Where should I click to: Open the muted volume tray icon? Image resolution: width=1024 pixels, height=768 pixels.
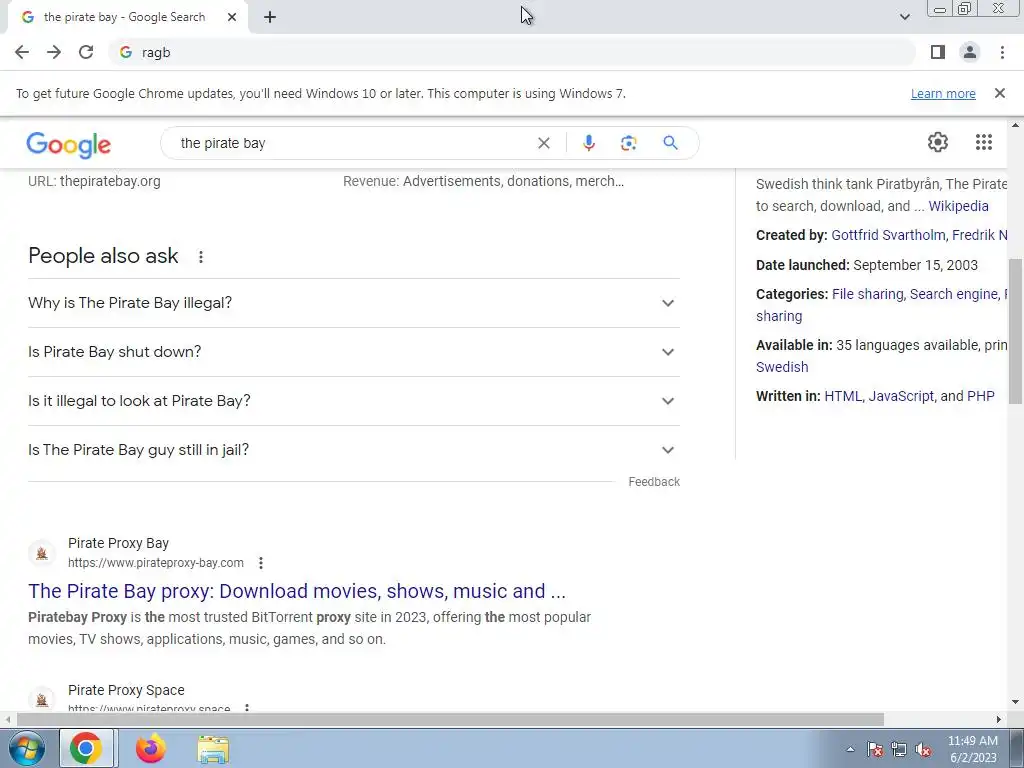pos(923,749)
